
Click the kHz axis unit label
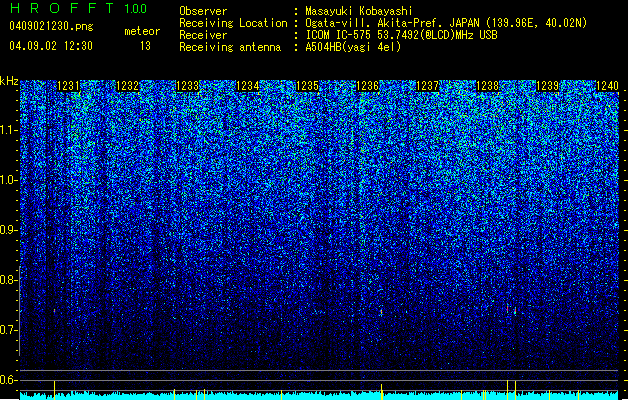(9, 81)
